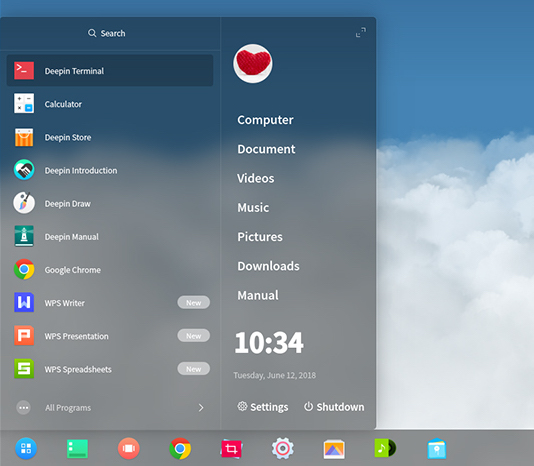Open the Pictures folder
The height and width of the screenshot is (466, 534).
coord(260,237)
